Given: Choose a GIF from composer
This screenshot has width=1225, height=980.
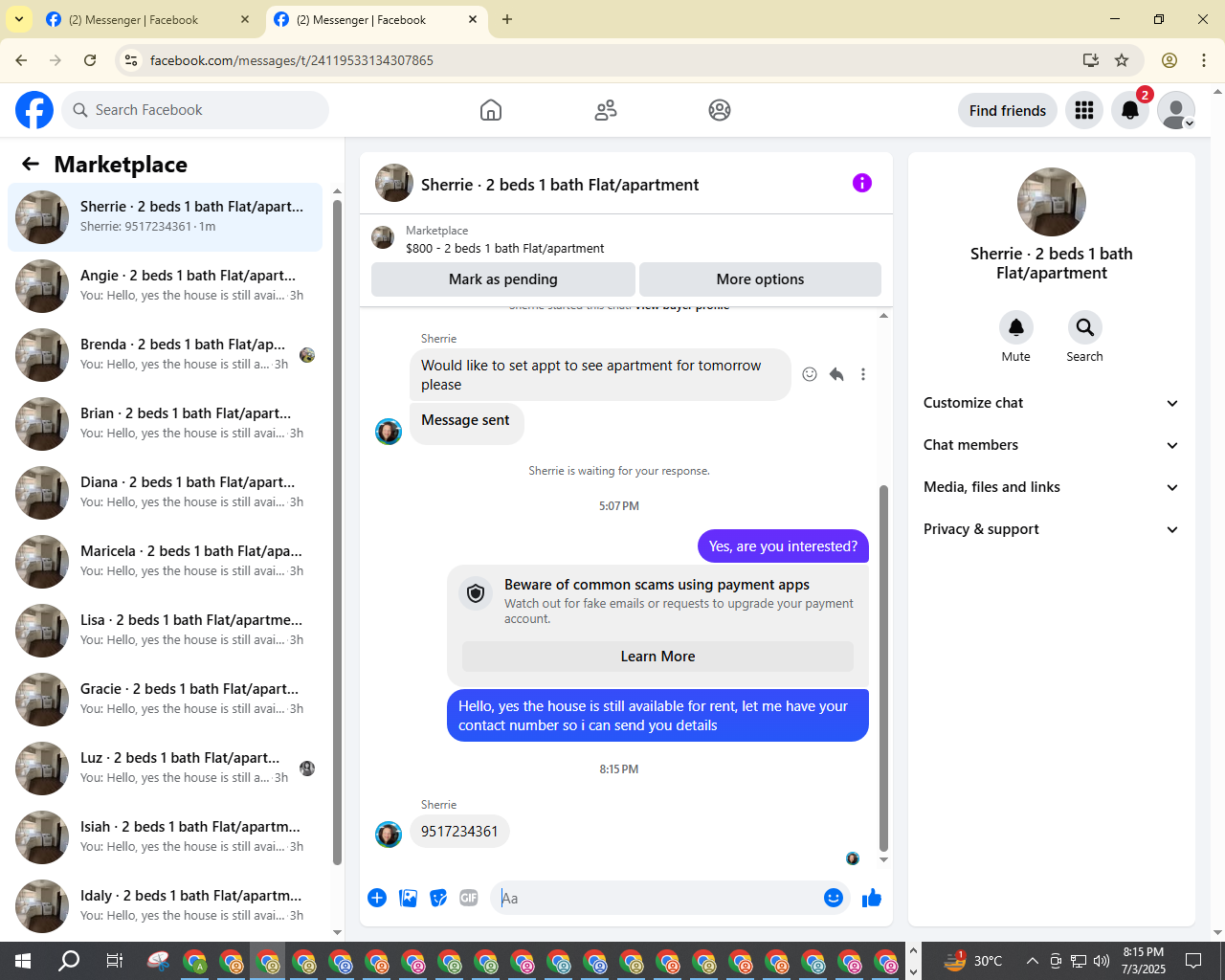Looking at the screenshot, I should pyautogui.click(x=469, y=898).
